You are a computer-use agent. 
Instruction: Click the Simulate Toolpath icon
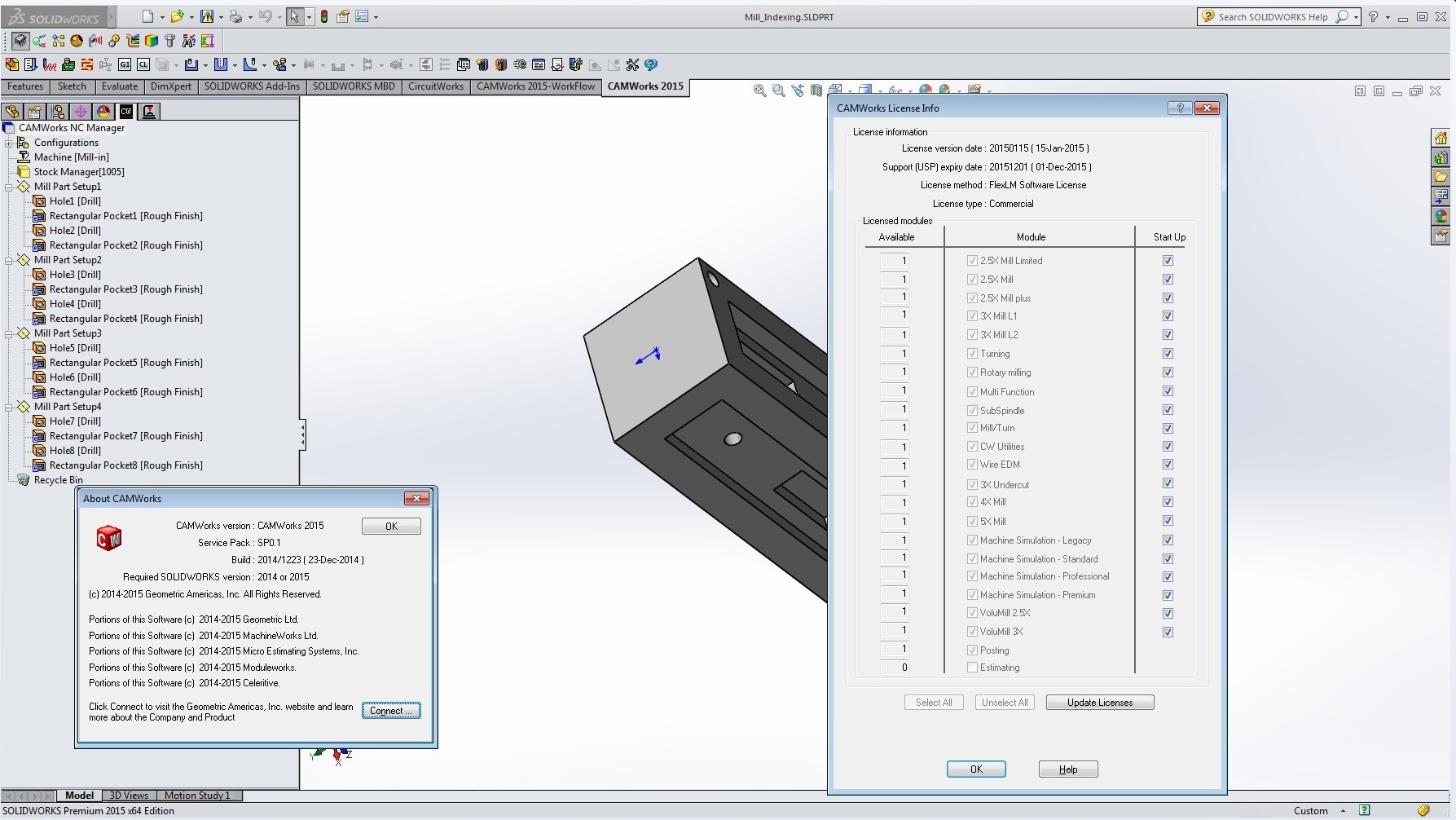[68, 64]
